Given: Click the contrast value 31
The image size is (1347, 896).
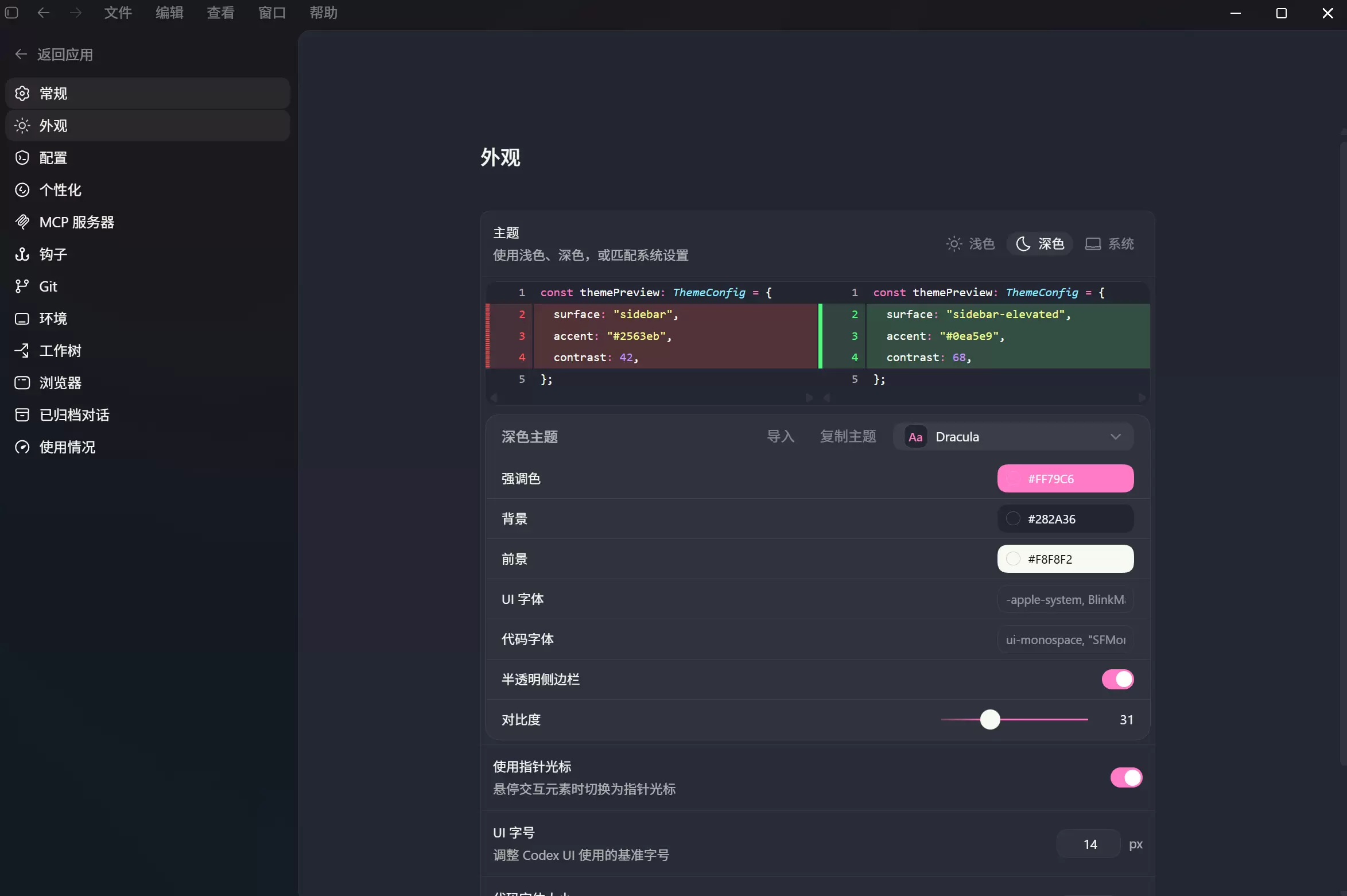Looking at the screenshot, I should tap(1126, 719).
